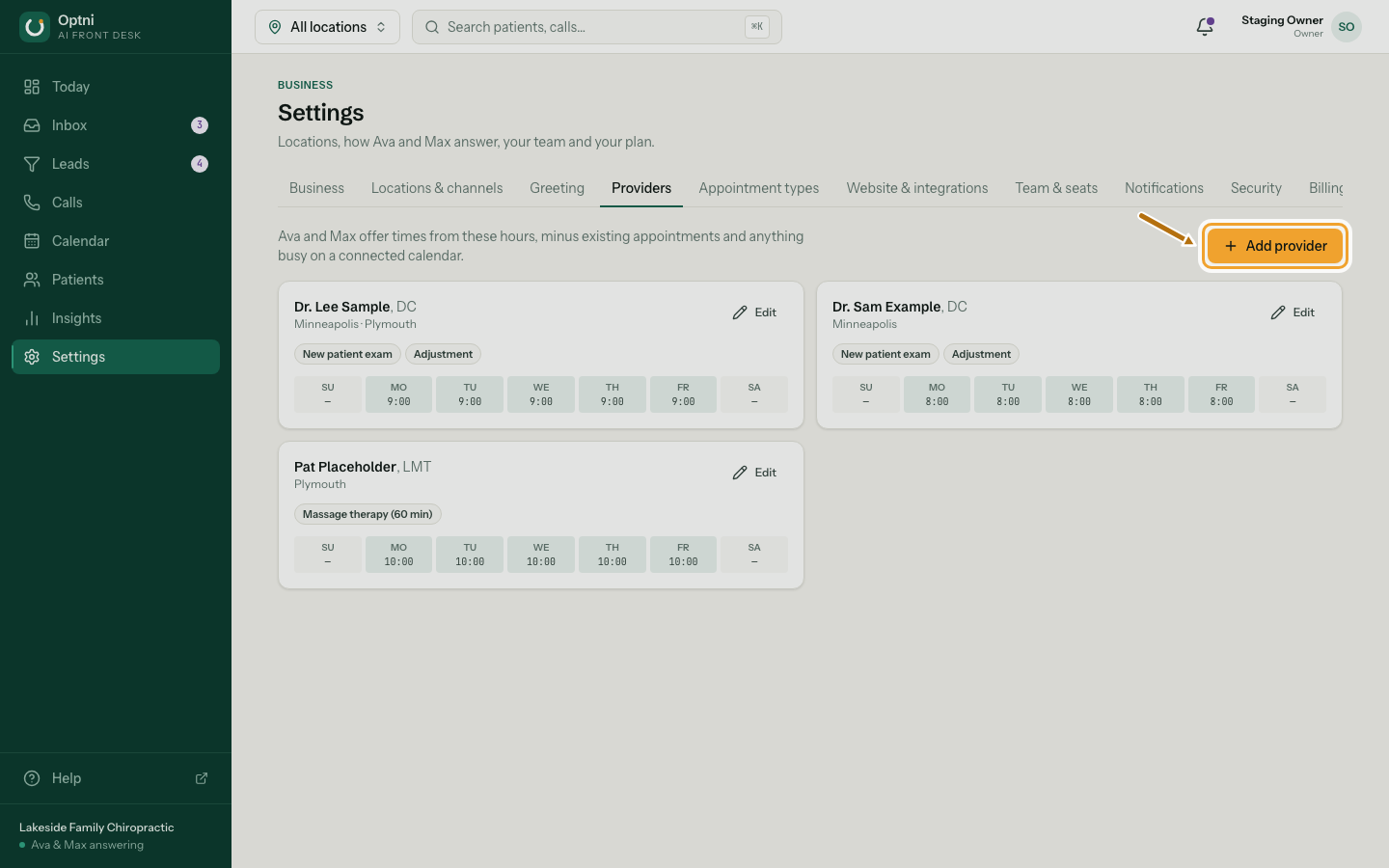The image size is (1389, 868).
Task: Click Lakeside Family Chiropractic in the sidebar footer
Action: 96,827
